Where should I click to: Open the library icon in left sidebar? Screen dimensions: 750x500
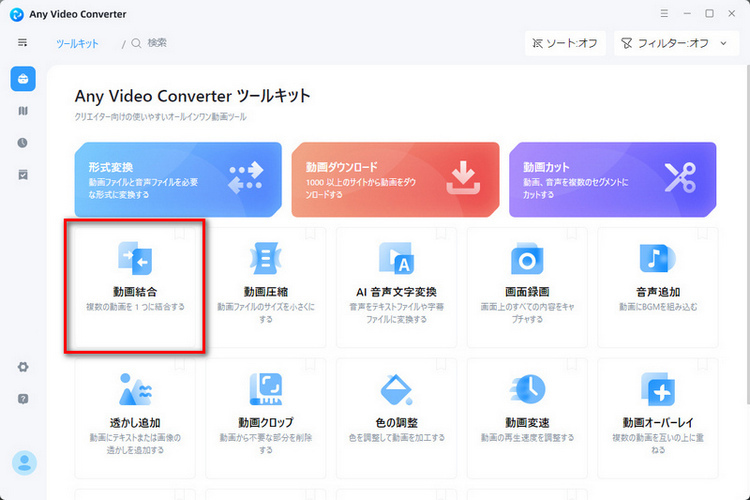23,111
